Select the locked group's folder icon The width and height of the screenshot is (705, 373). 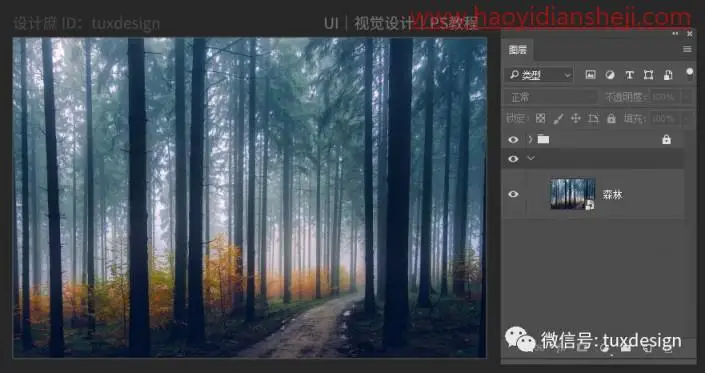[544, 139]
